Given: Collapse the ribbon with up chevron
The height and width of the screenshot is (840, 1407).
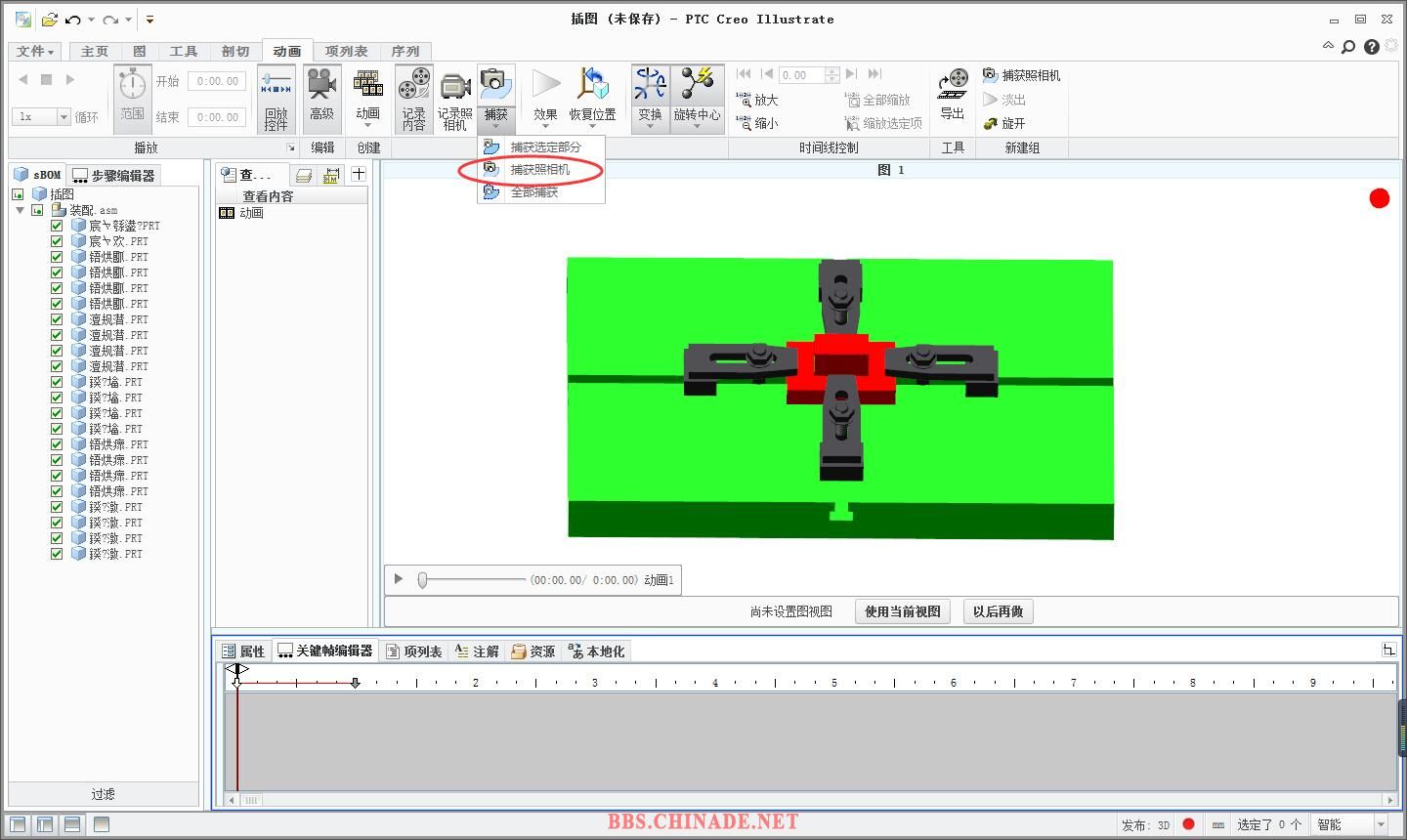Looking at the screenshot, I should (x=1328, y=45).
